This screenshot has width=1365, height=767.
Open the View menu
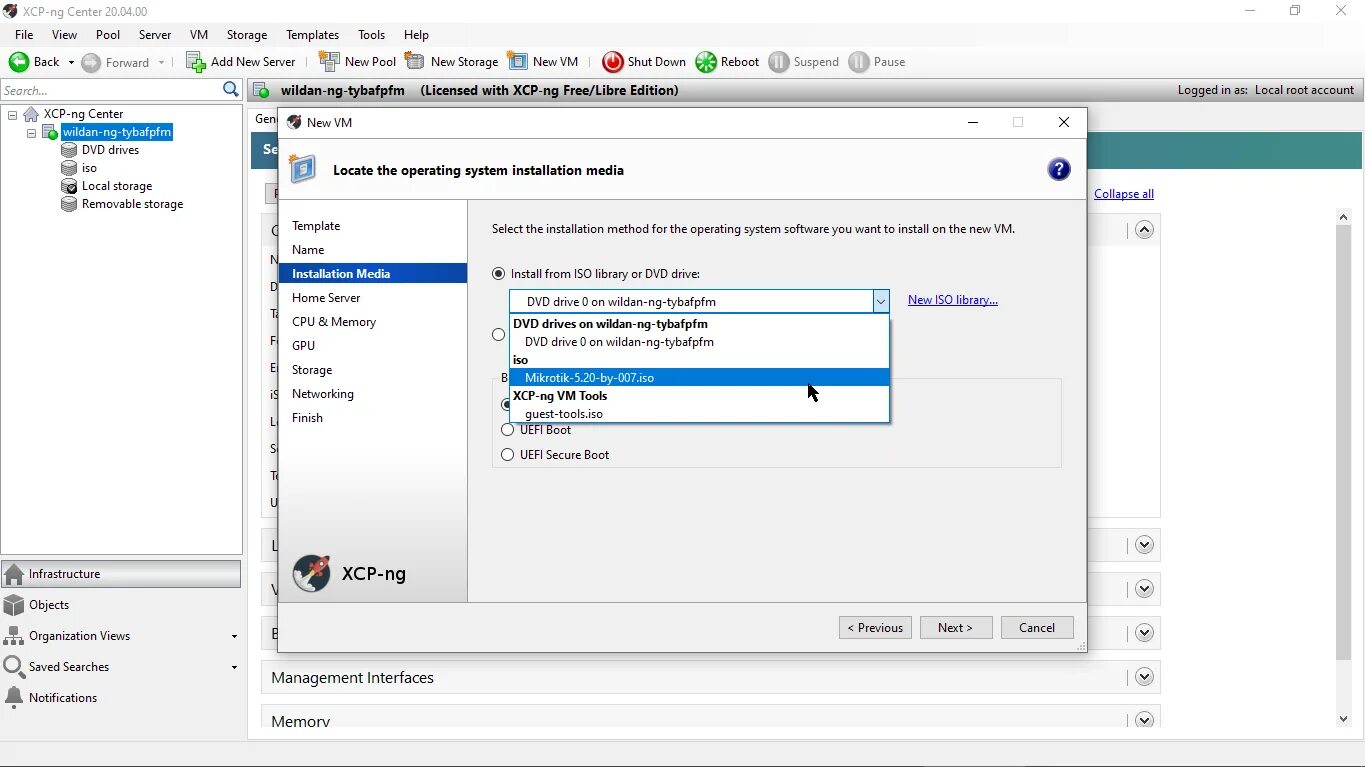[64, 35]
